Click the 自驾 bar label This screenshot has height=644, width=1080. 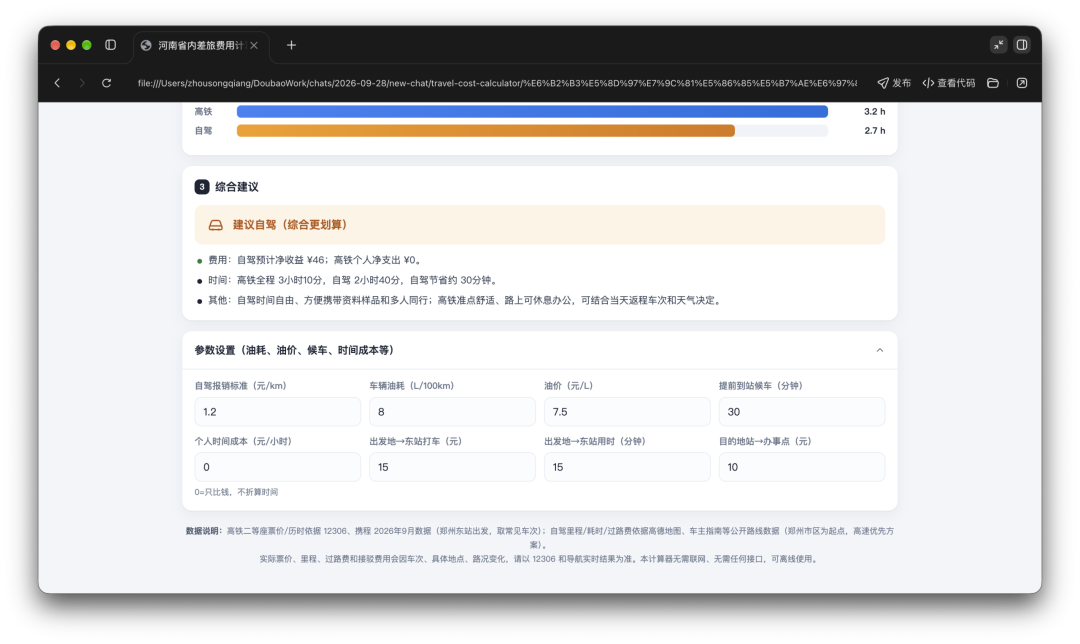click(x=203, y=131)
